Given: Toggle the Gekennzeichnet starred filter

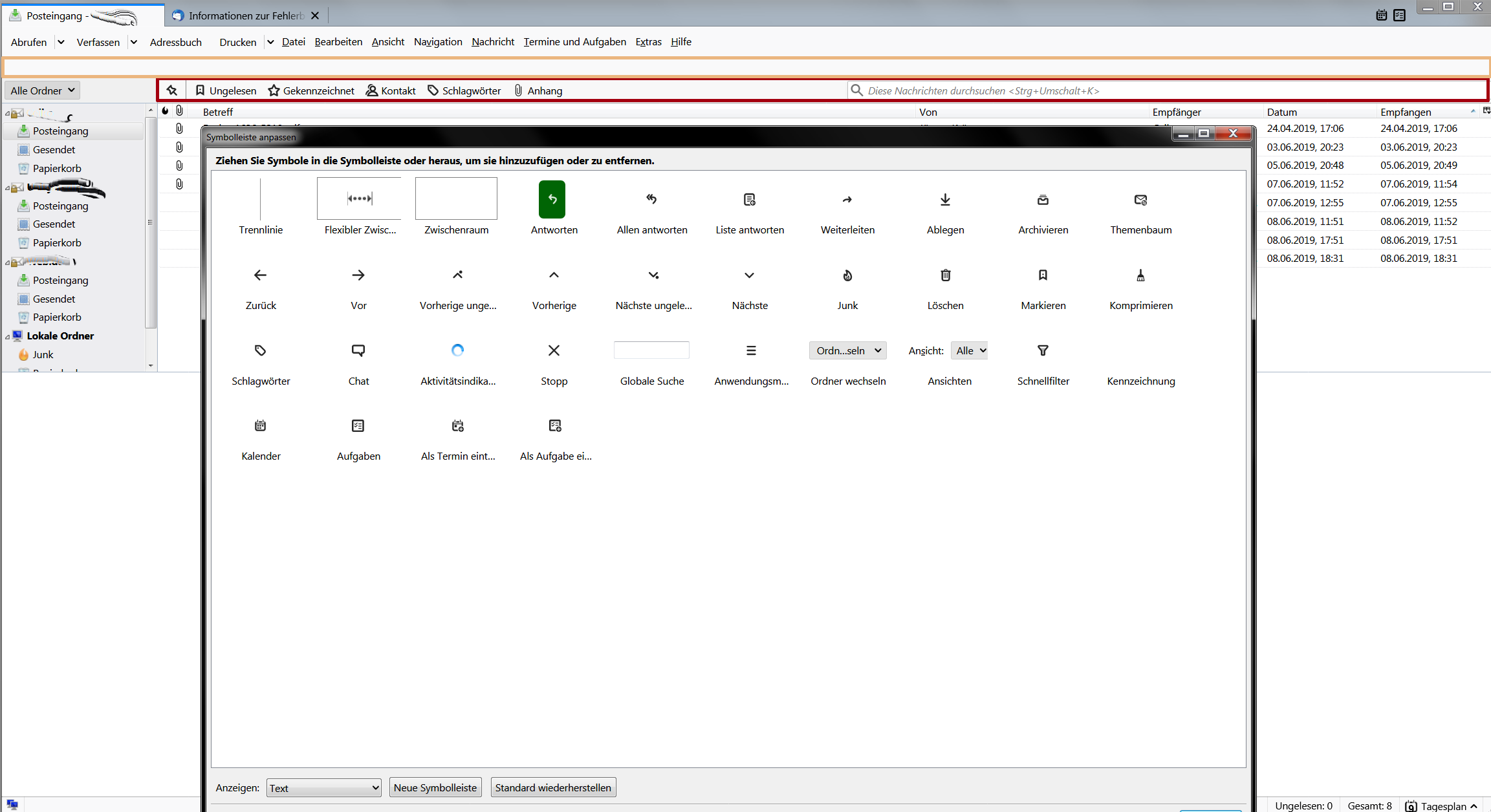Looking at the screenshot, I should pos(311,91).
